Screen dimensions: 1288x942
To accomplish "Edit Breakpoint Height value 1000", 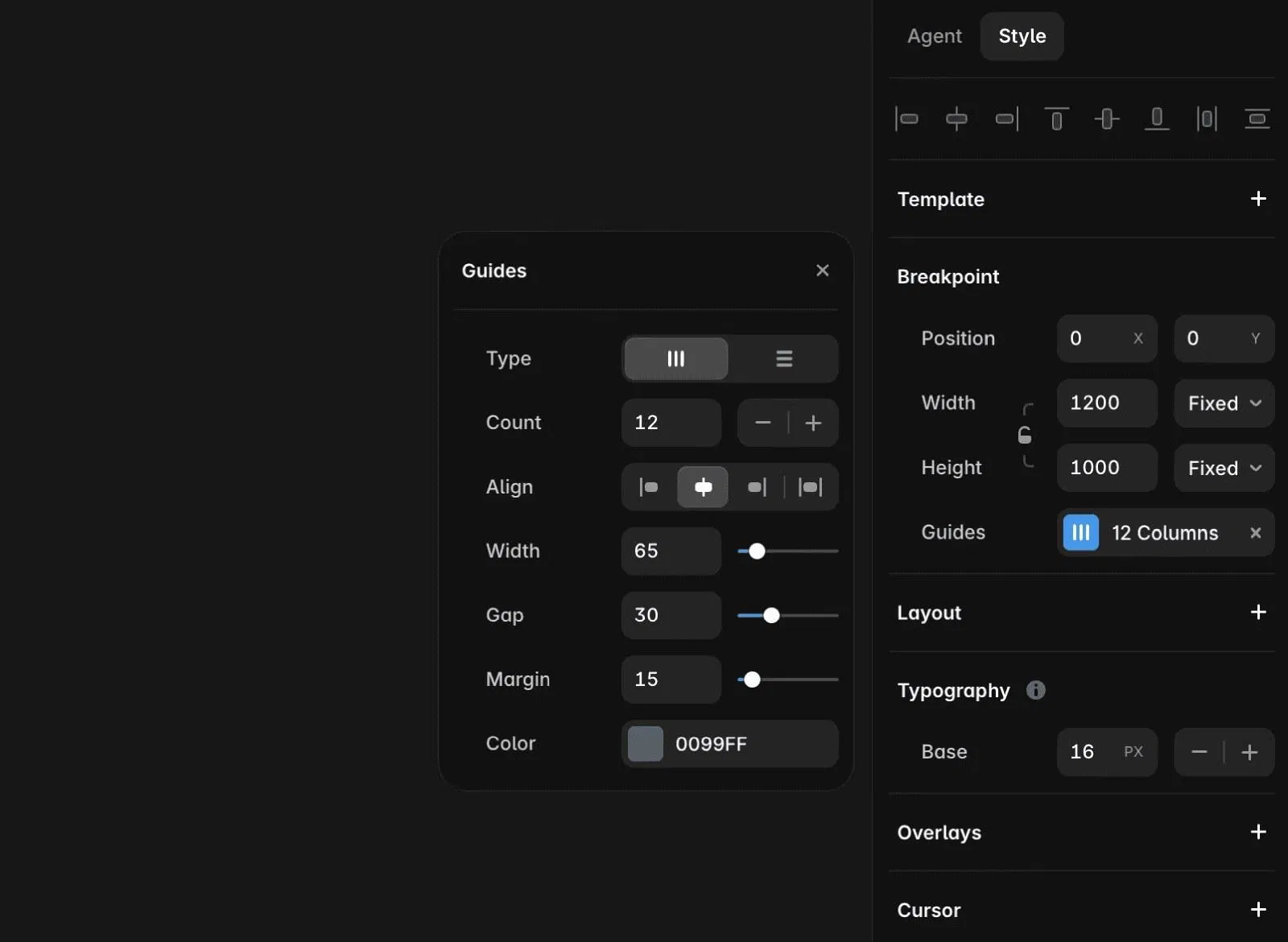I will [x=1107, y=468].
